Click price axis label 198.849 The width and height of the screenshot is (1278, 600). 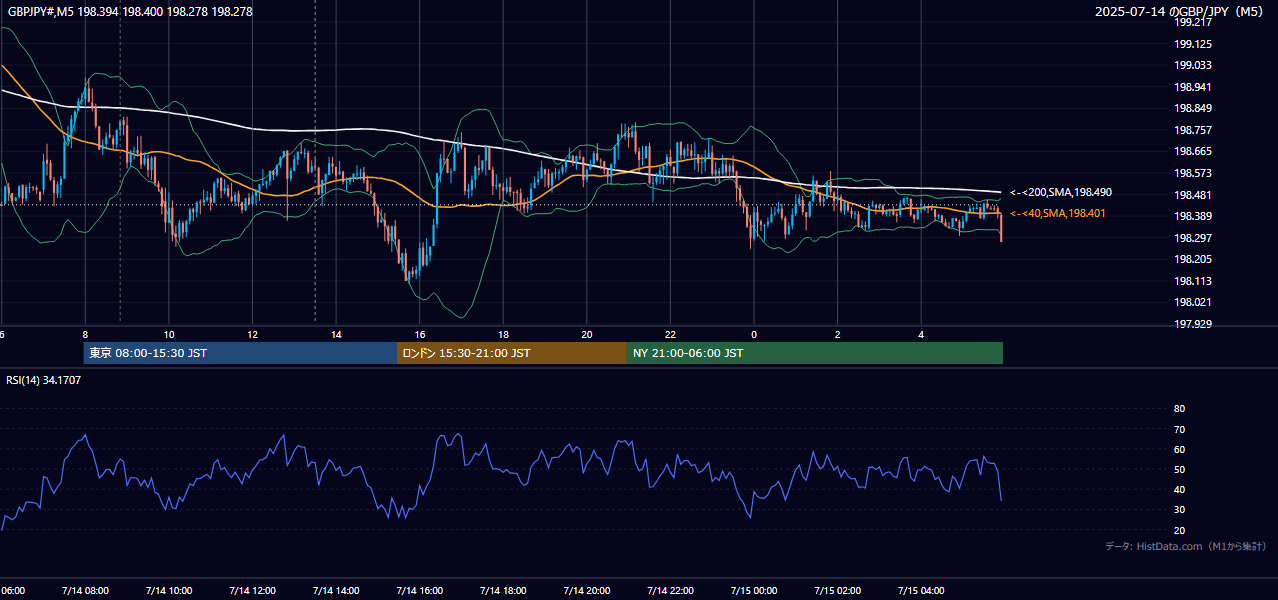coord(1193,109)
